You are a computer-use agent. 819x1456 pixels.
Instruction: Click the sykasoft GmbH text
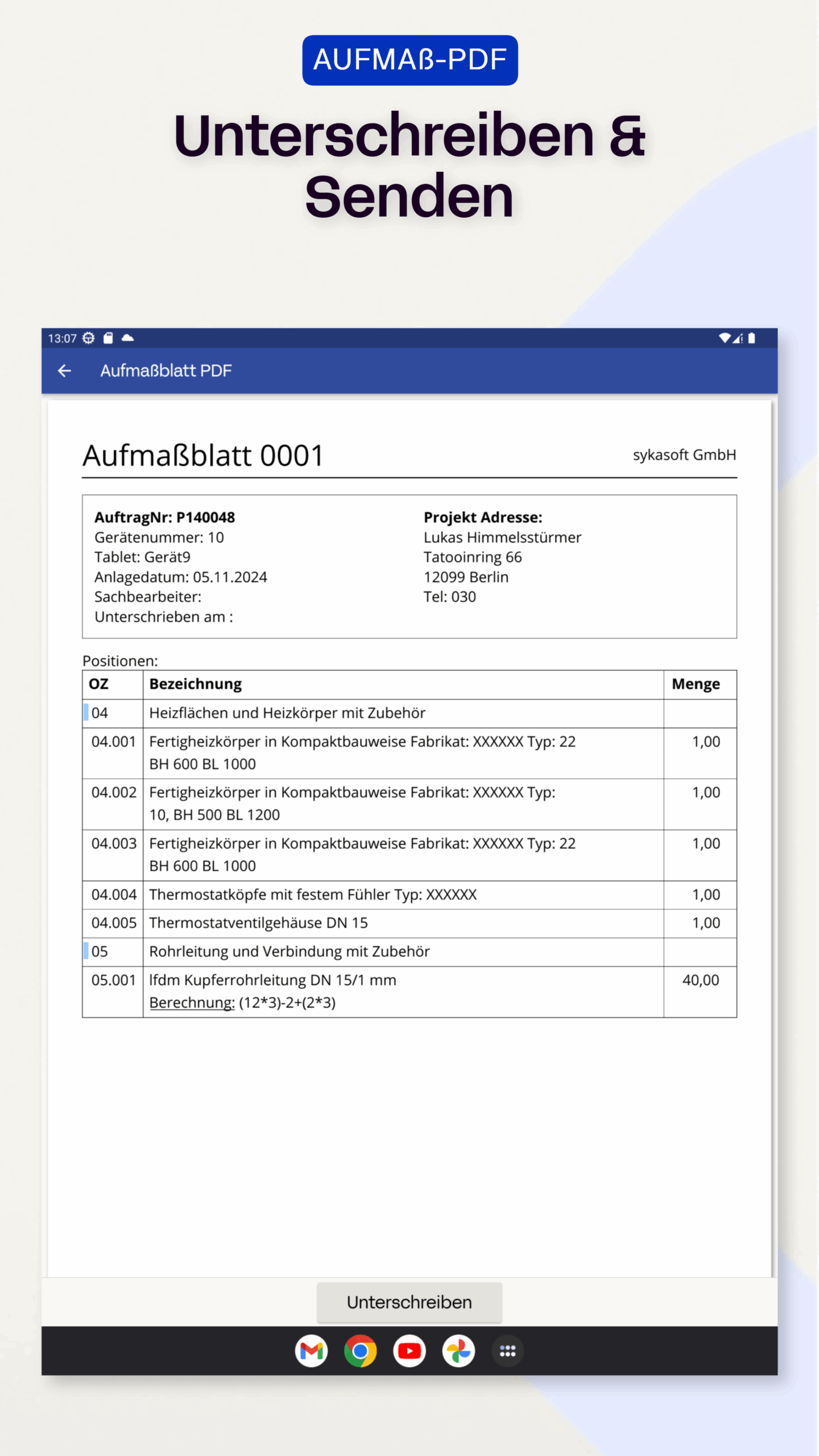[x=685, y=455]
